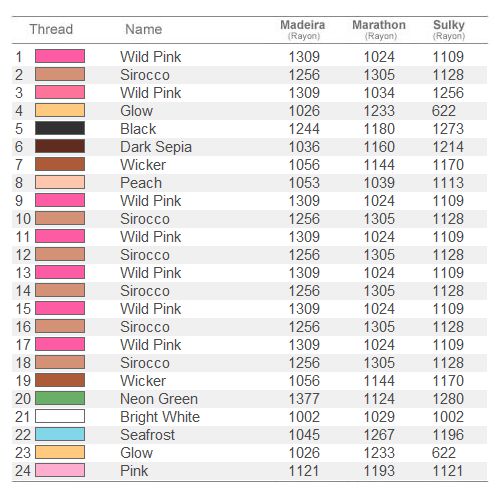Click Sulky code 1273 for Black
The height and width of the screenshot is (492, 500).
pos(448,129)
